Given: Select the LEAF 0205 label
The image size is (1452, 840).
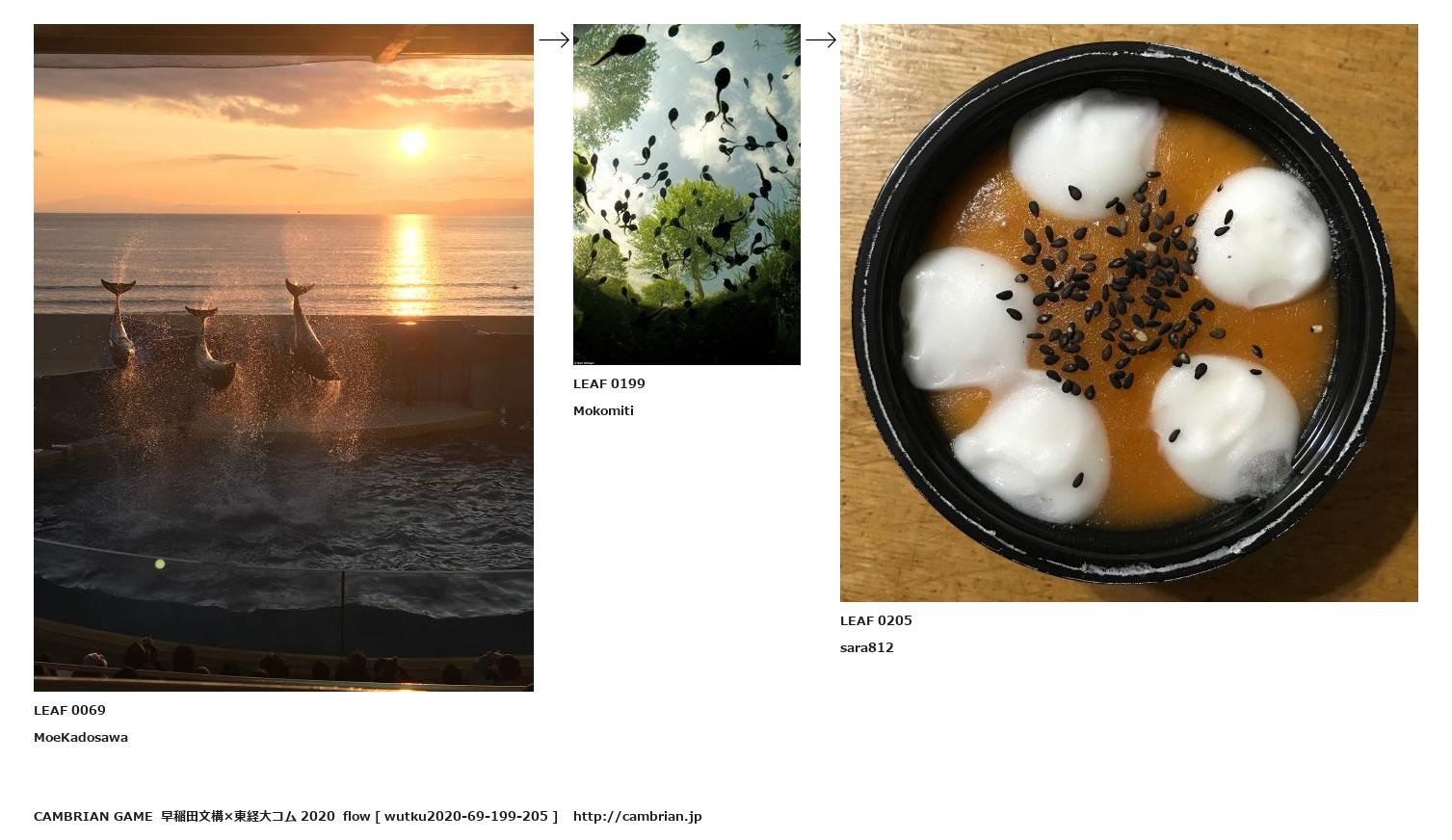Looking at the screenshot, I should [876, 620].
